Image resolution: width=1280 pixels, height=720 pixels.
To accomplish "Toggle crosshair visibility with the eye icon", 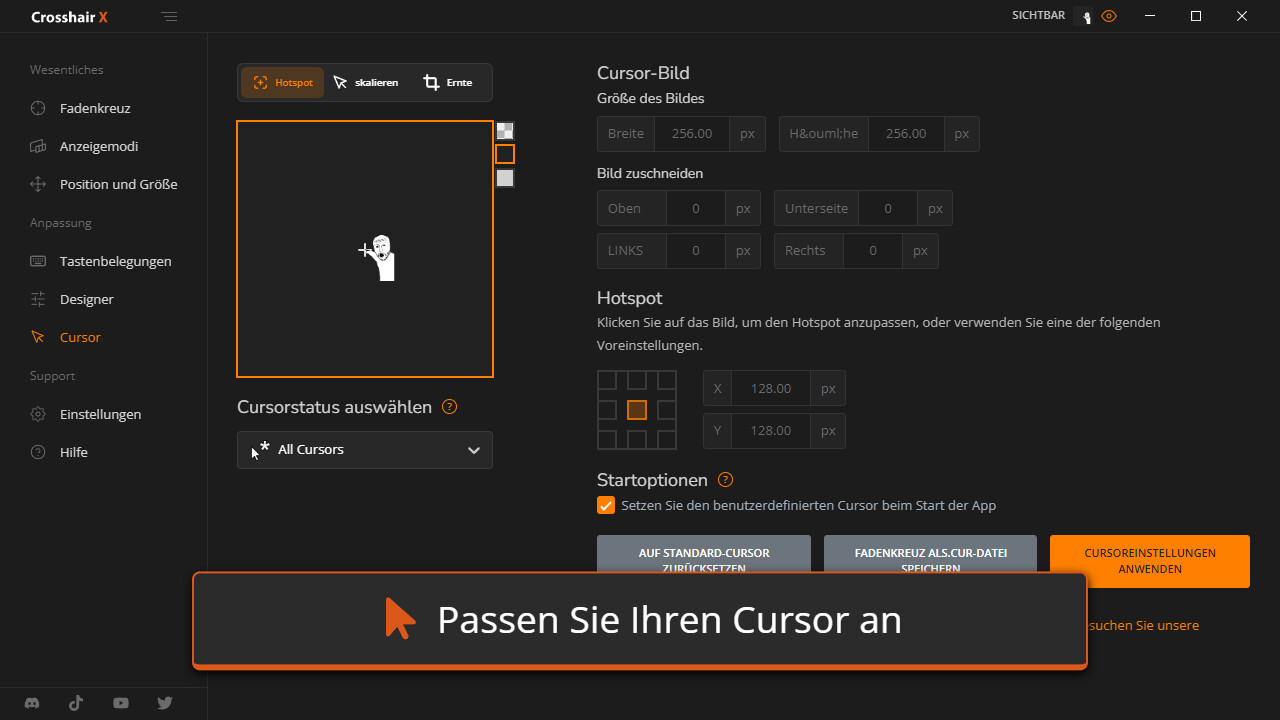I will click(1109, 16).
